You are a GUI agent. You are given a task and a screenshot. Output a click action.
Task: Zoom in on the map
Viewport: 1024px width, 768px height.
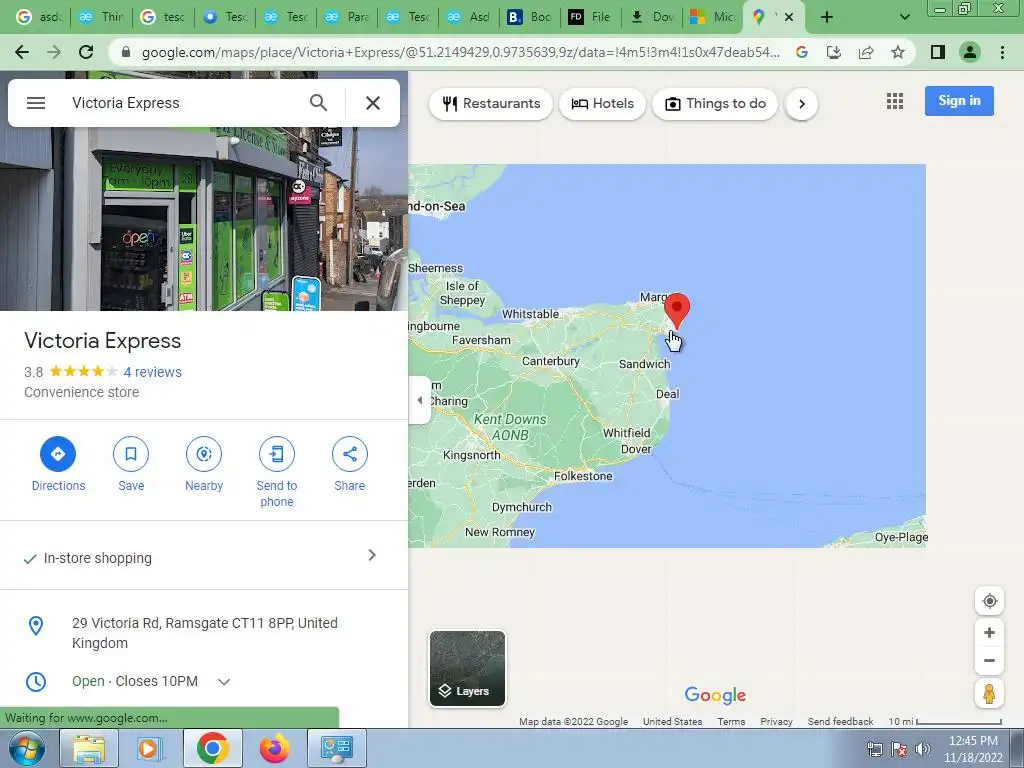click(989, 632)
